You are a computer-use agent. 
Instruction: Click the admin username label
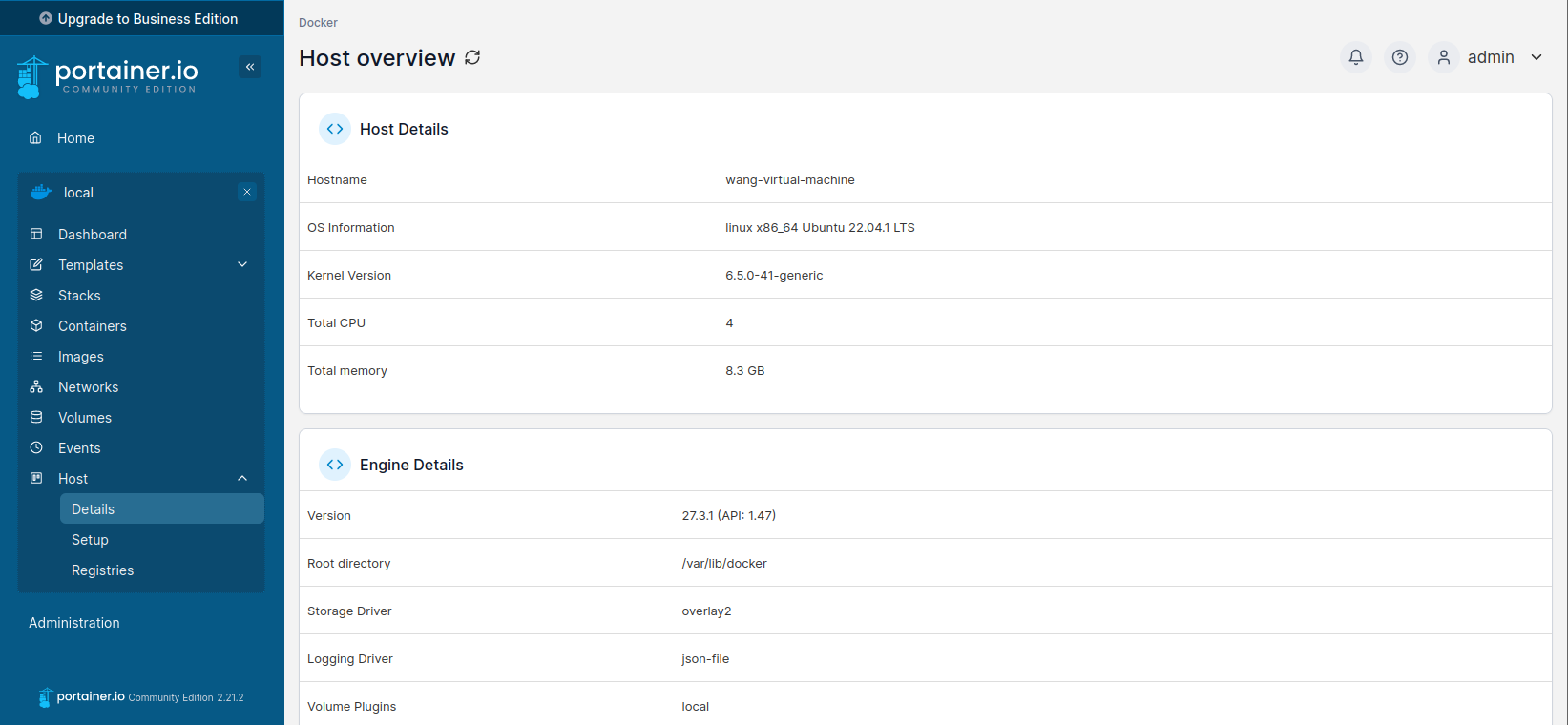pyautogui.click(x=1491, y=57)
